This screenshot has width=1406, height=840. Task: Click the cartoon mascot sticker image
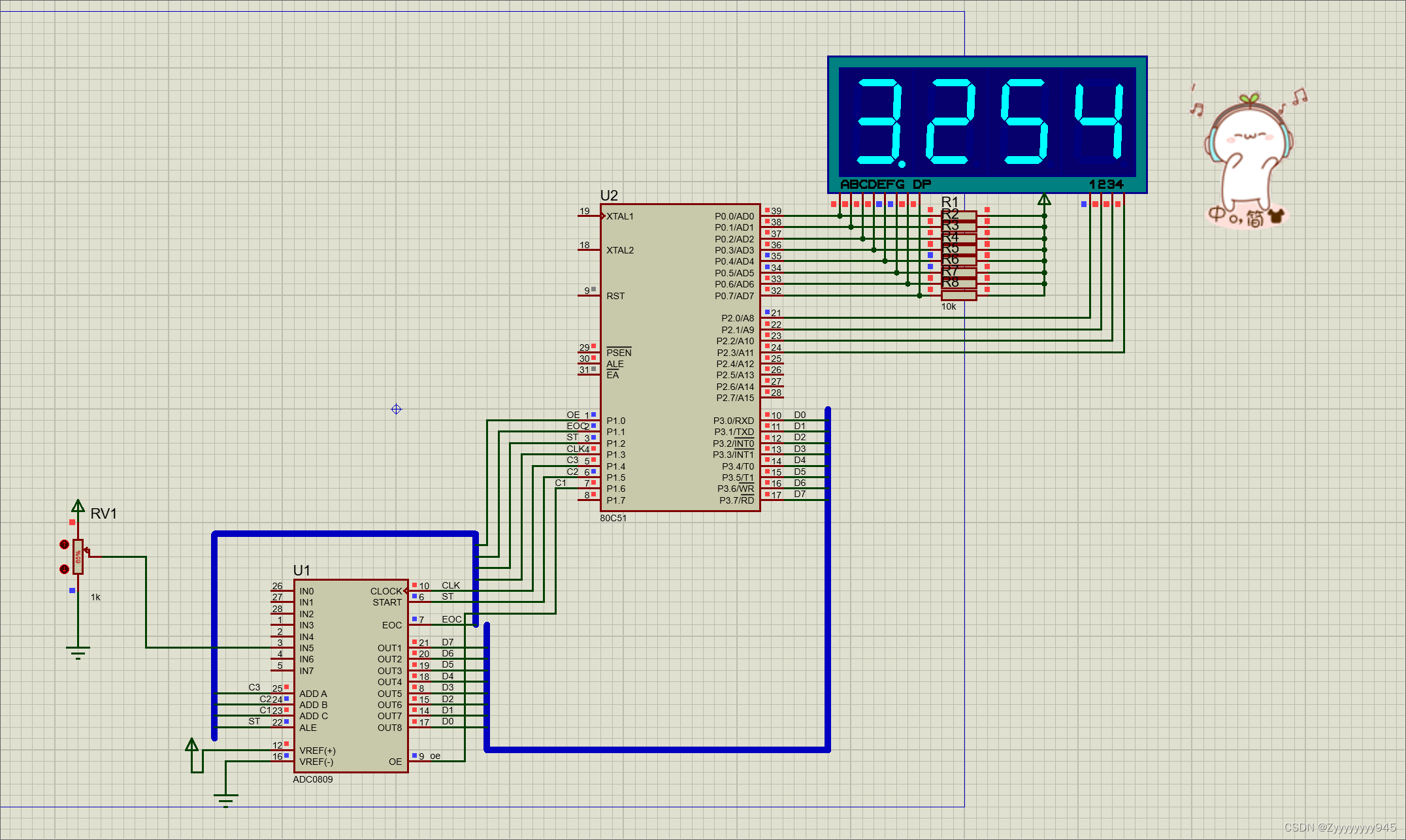[1247, 160]
